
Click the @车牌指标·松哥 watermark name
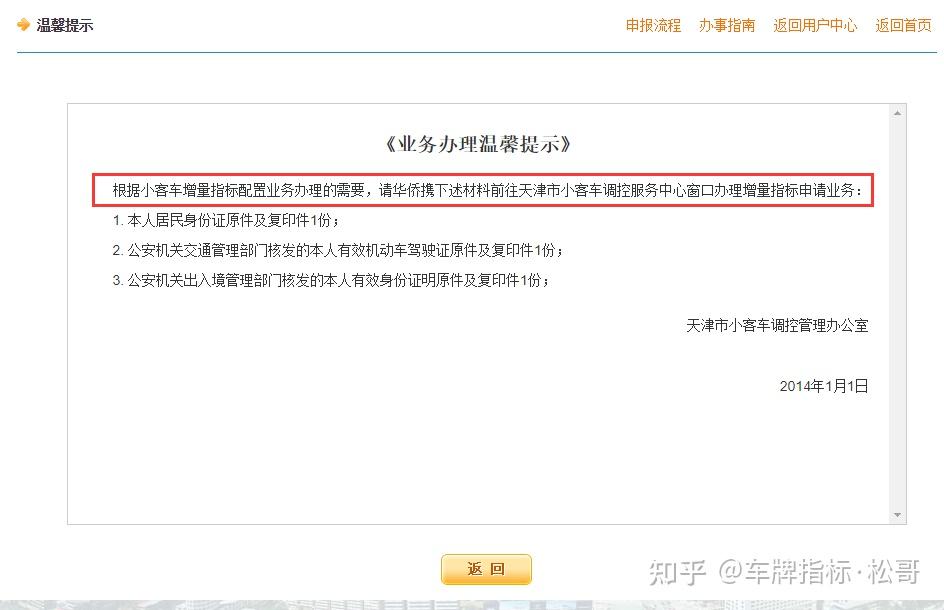(x=819, y=571)
